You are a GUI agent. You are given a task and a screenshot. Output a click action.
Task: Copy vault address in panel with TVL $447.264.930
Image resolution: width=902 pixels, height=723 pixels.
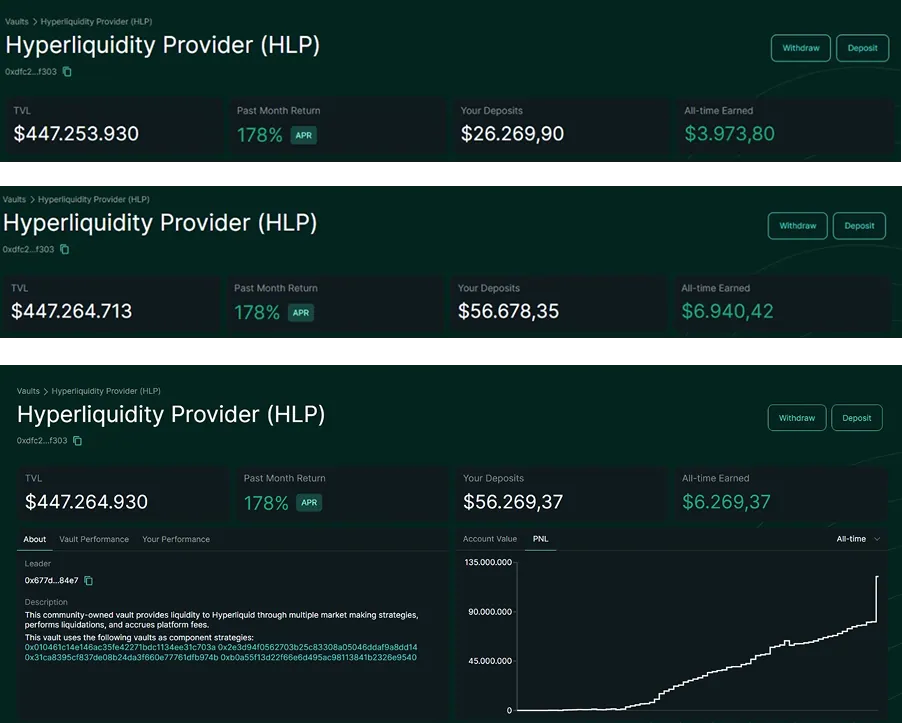tap(78, 441)
